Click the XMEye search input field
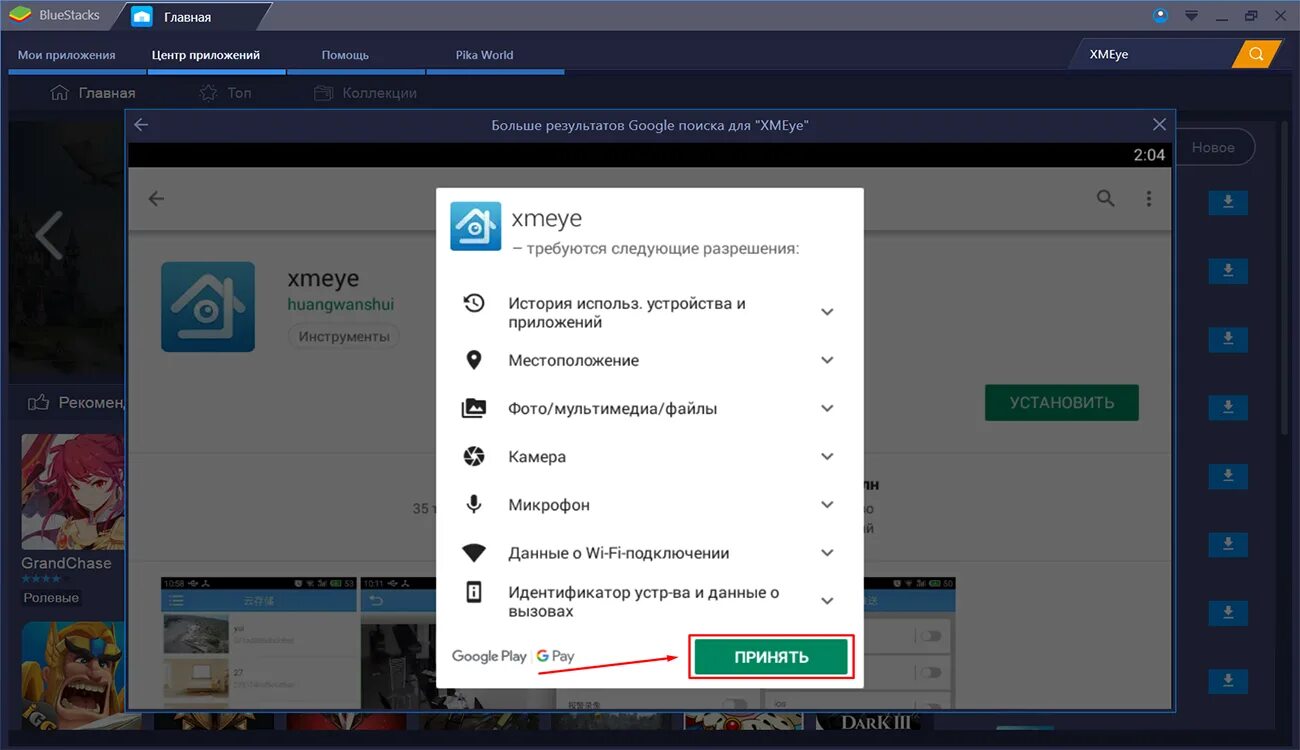 pyautogui.click(x=1153, y=54)
